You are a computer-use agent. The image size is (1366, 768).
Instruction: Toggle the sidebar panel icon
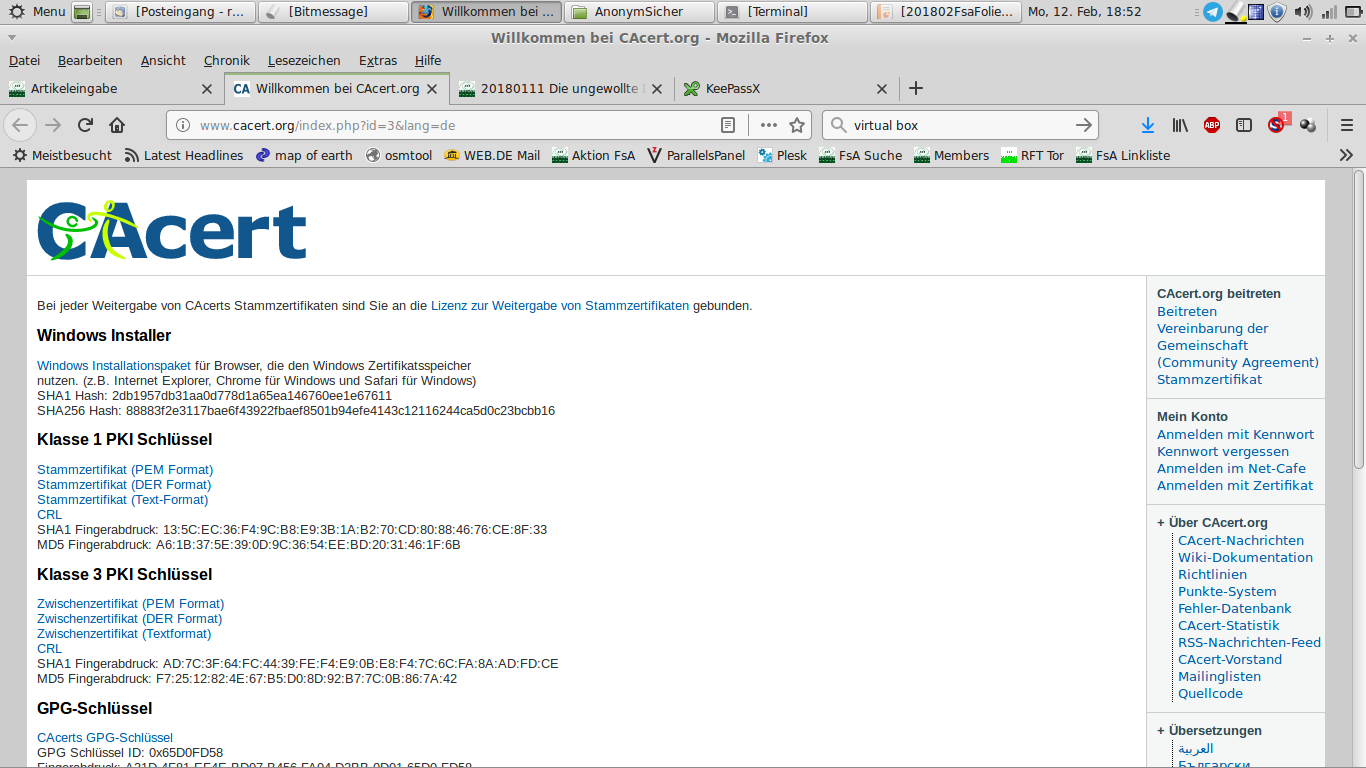[1244, 125]
